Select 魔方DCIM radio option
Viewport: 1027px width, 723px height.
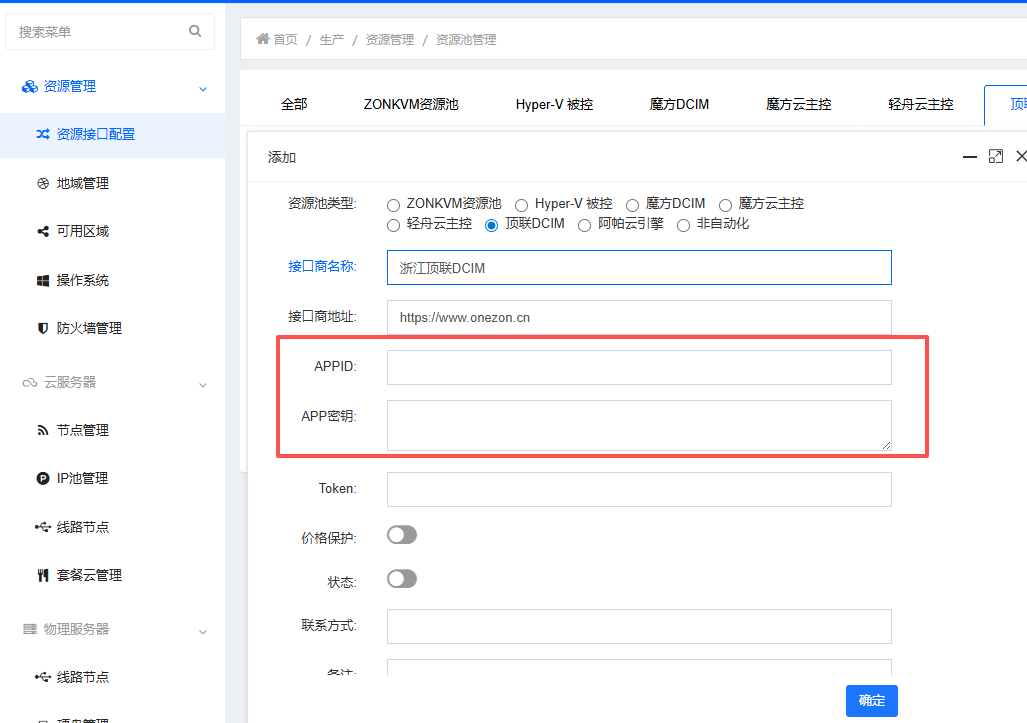click(x=632, y=205)
